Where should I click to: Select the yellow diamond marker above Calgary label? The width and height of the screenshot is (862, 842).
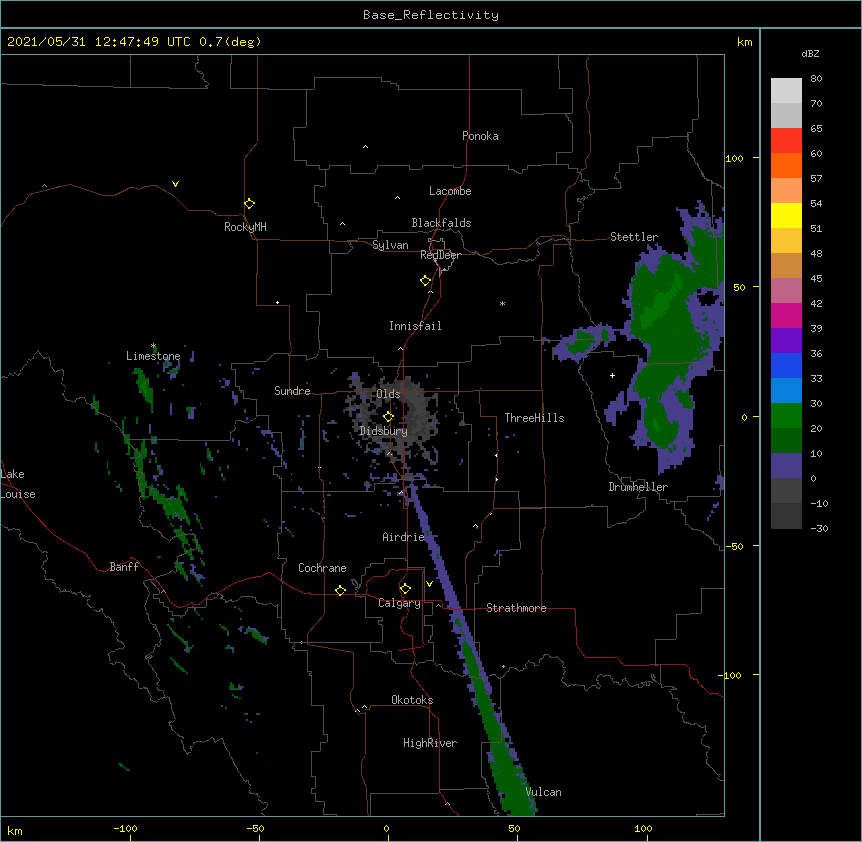point(405,589)
